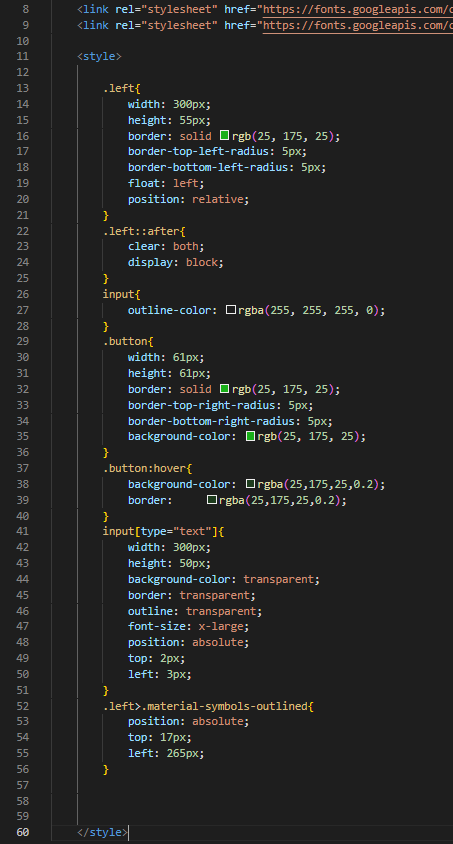Click the rel="stylesheet" attribute on line 8
453x844 pixels.
point(166,10)
